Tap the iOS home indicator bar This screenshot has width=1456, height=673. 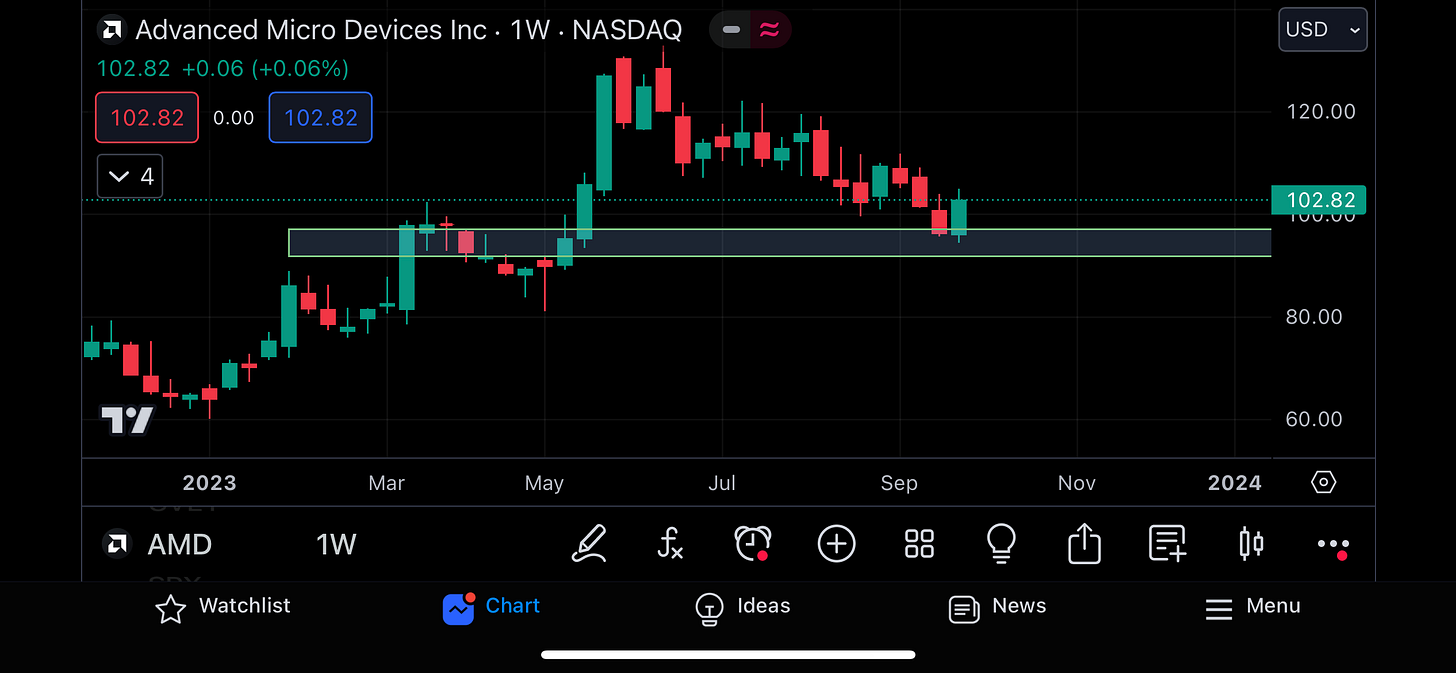728,655
